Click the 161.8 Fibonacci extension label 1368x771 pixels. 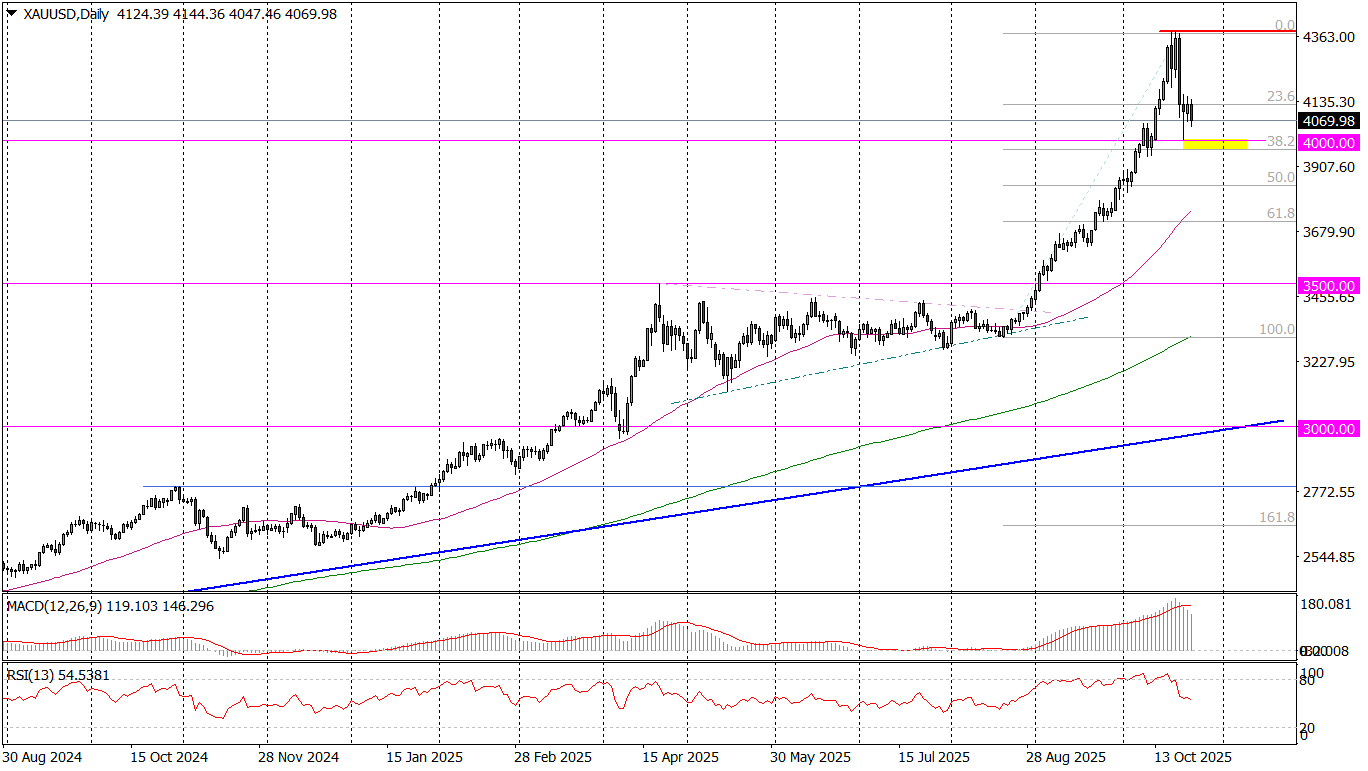click(x=1276, y=517)
